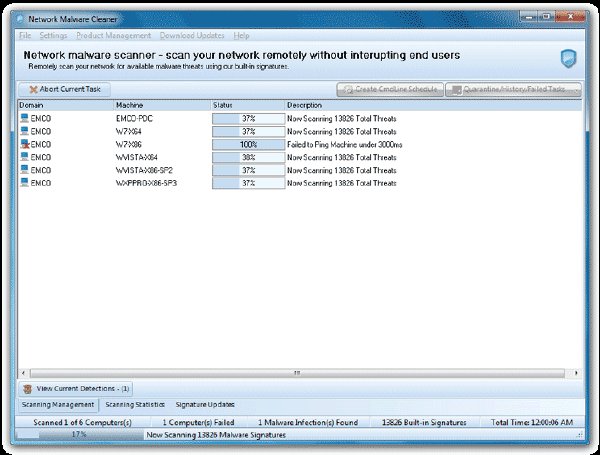This screenshot has width=600, height=455.
Task: Click the computer icon for WVISTA-X86-SP2 row
Action: (24, 170)
